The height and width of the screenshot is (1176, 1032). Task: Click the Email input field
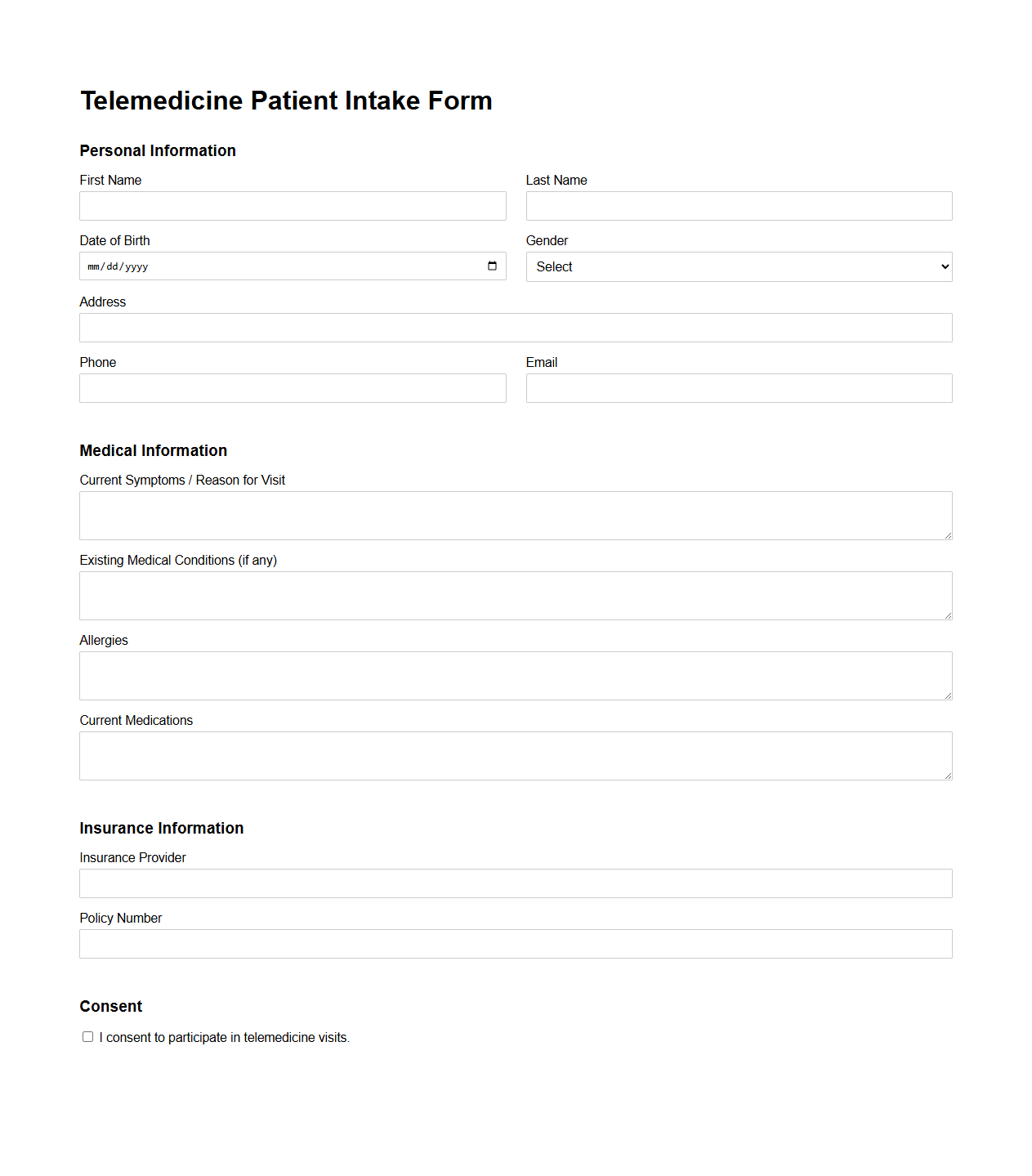[738, 387]
